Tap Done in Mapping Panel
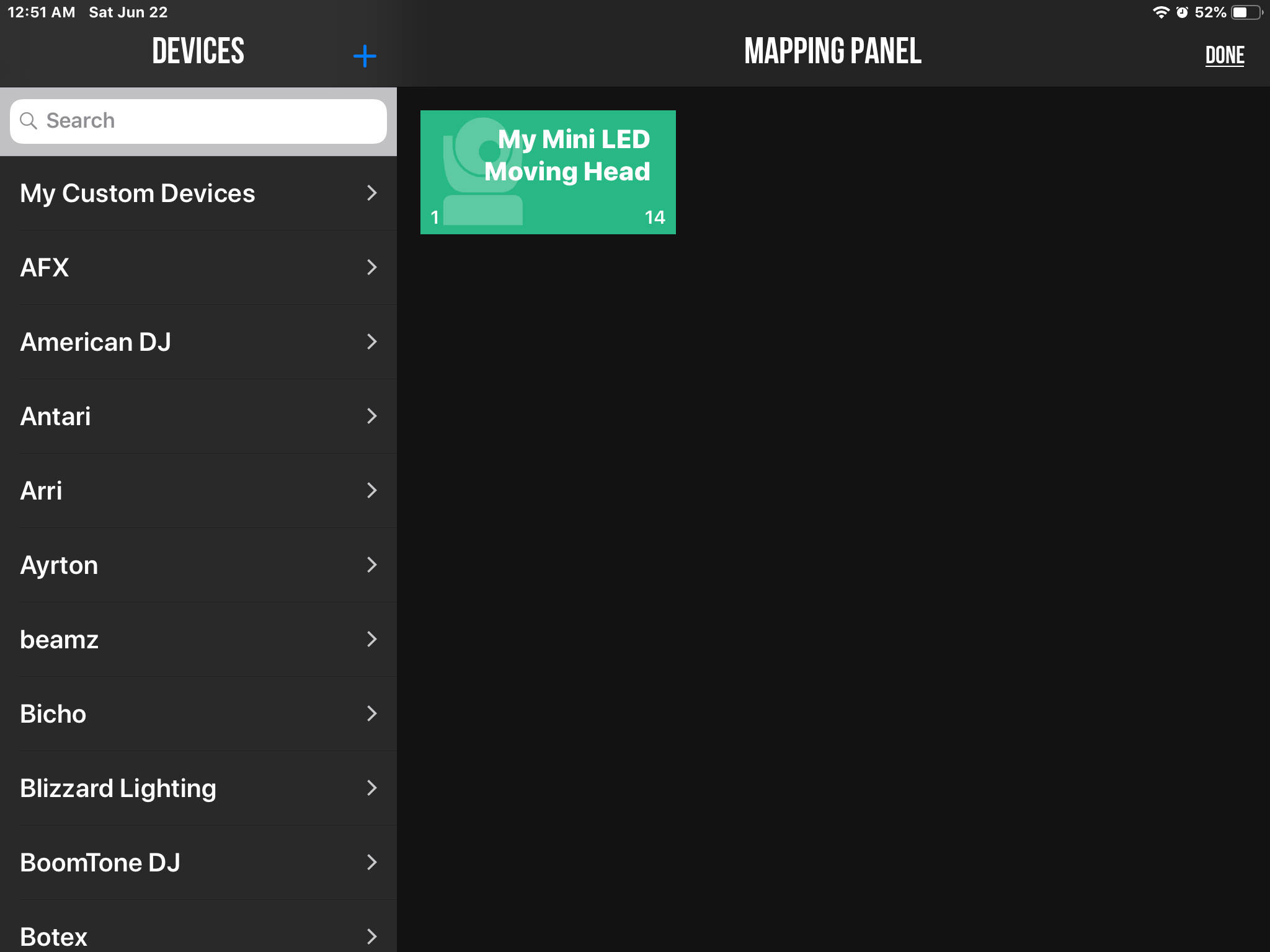1270x952 pixels. (x=1225, y=56)
